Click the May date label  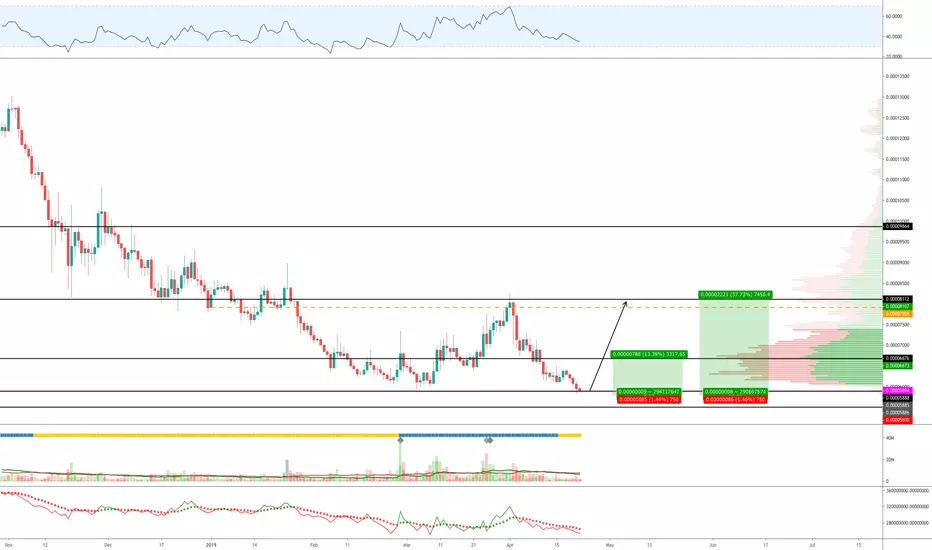pyautogui.click(x=610, y=544)
